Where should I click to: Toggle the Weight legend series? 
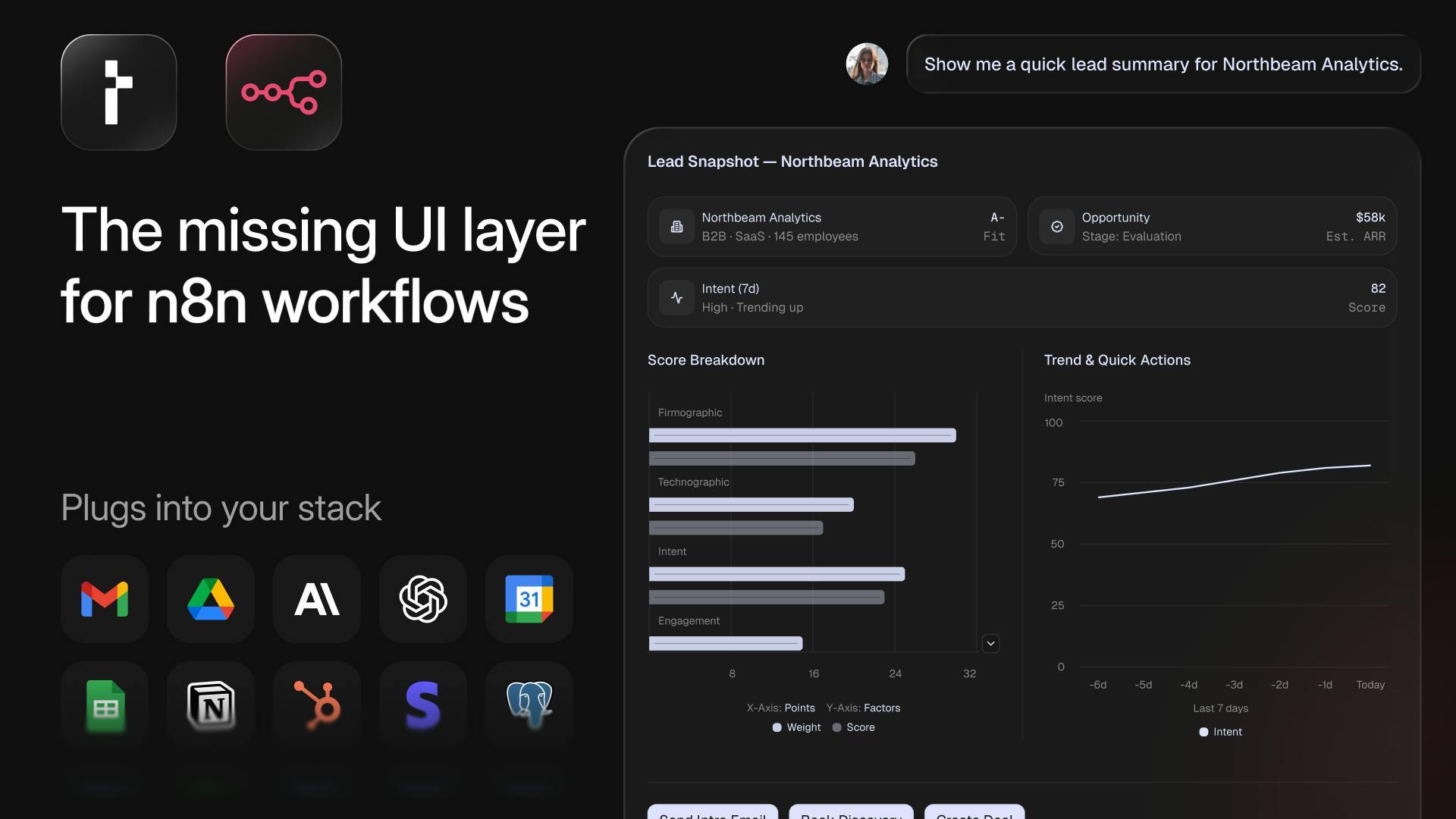(796, 727)
